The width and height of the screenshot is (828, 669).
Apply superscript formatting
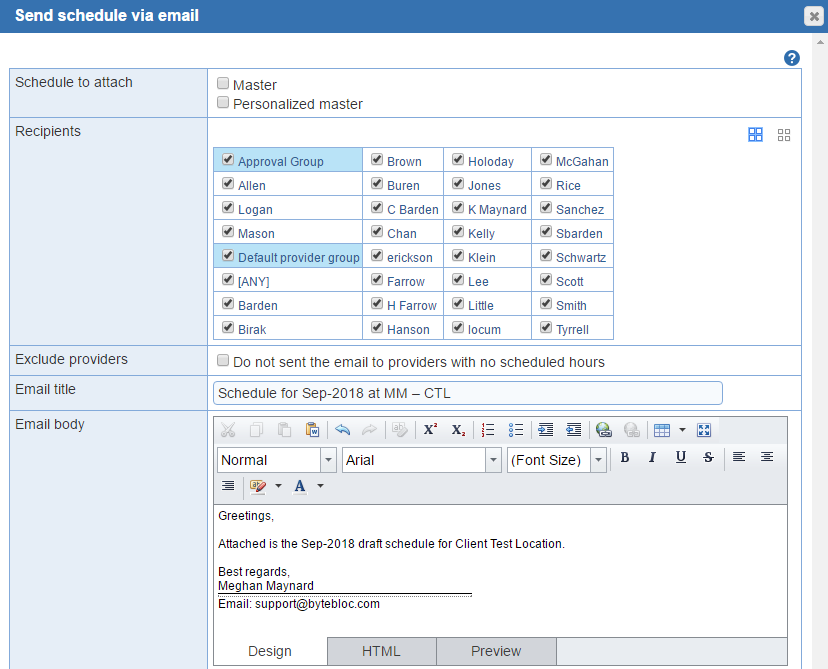point(430,430)
